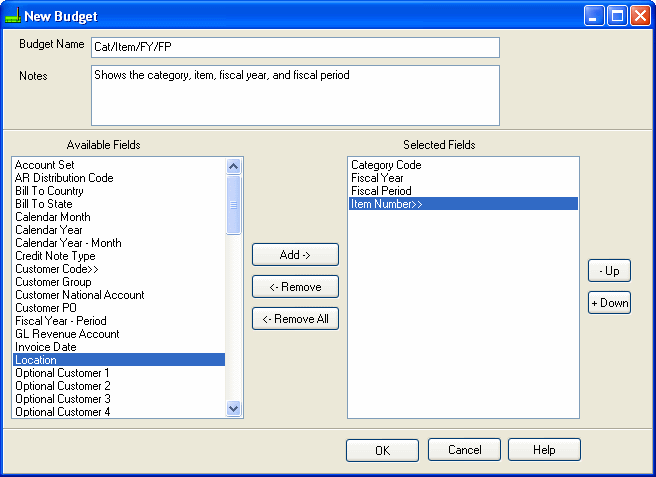Select Account Set in Available Fields
The height and width of the screenshot is (477, 656).
(45, 165)
